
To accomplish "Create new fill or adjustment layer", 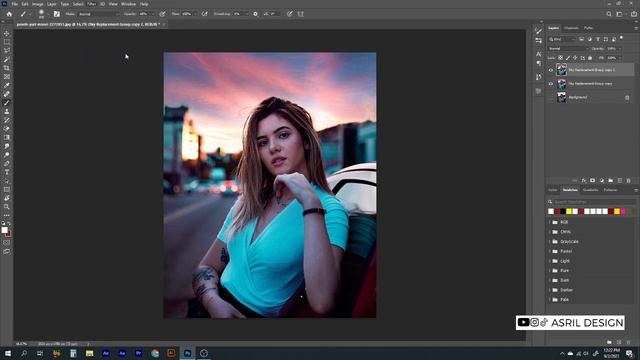I will click(x=602, y=180).
